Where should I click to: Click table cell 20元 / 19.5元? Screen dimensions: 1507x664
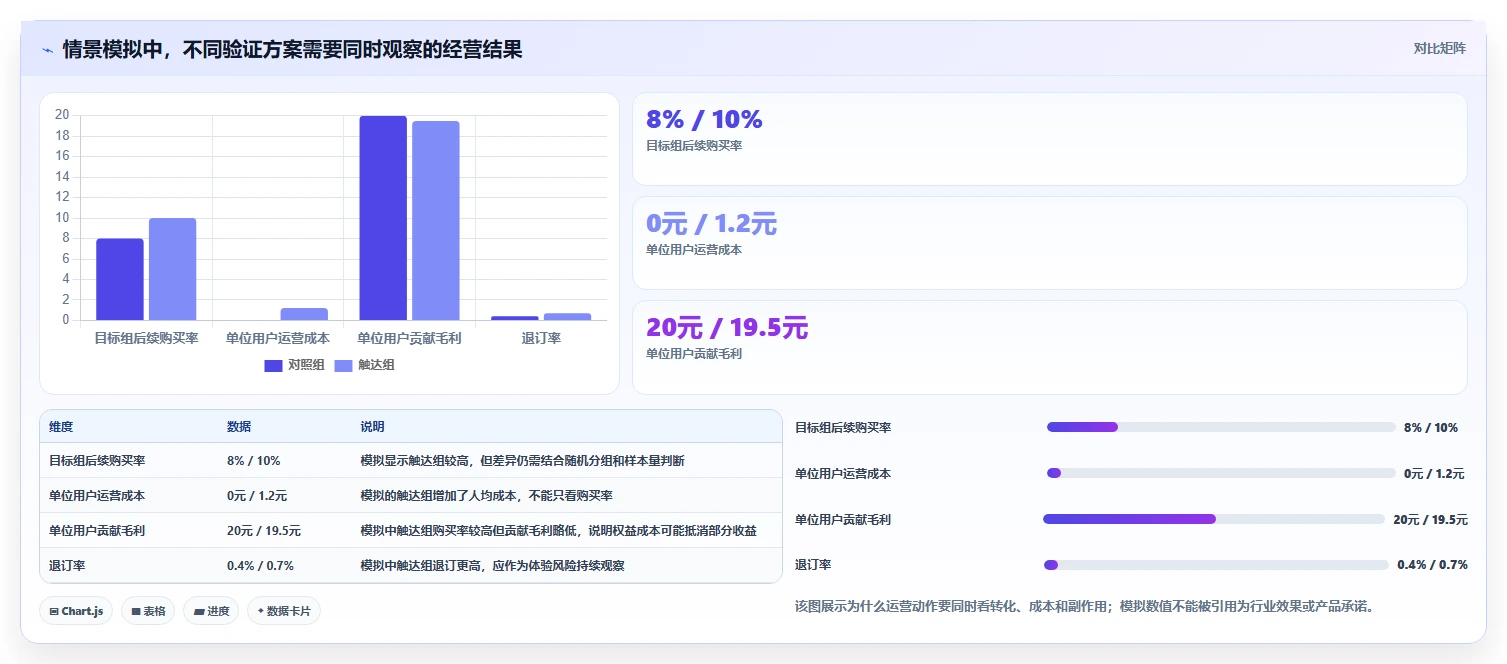point(264,531)
